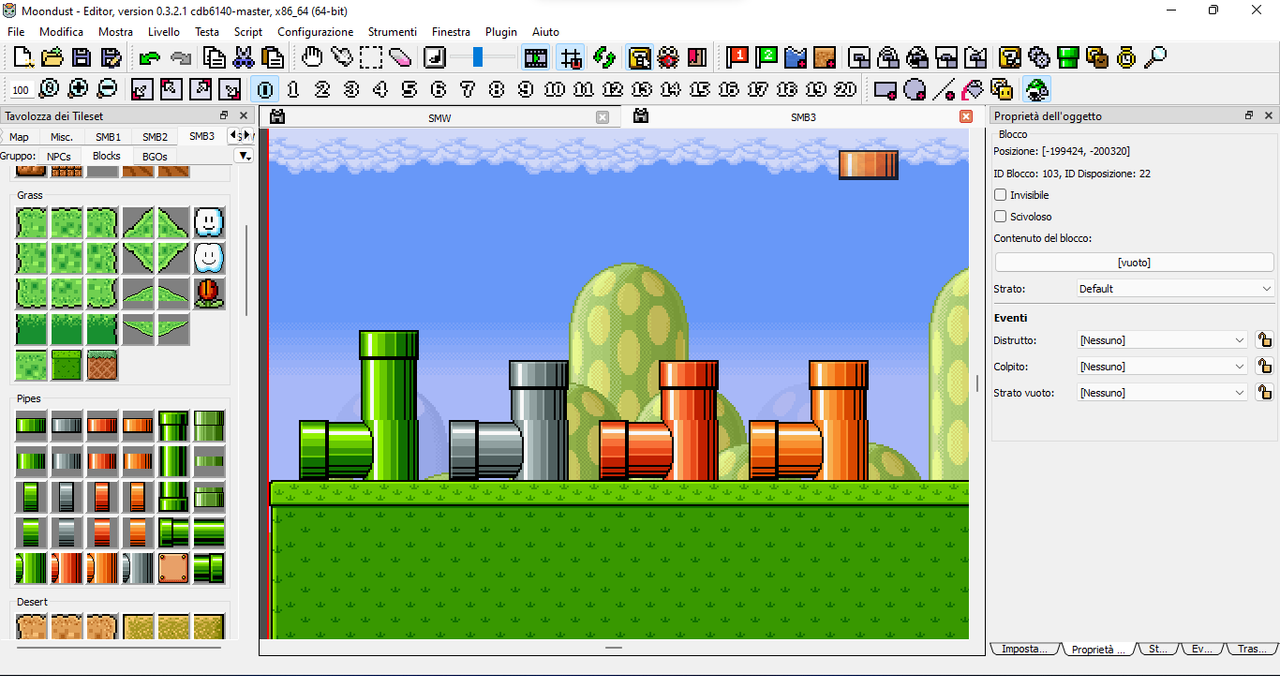Click the tileset palette vertical scrollbar
This screenshot has height=676, width=1280.
246,270
